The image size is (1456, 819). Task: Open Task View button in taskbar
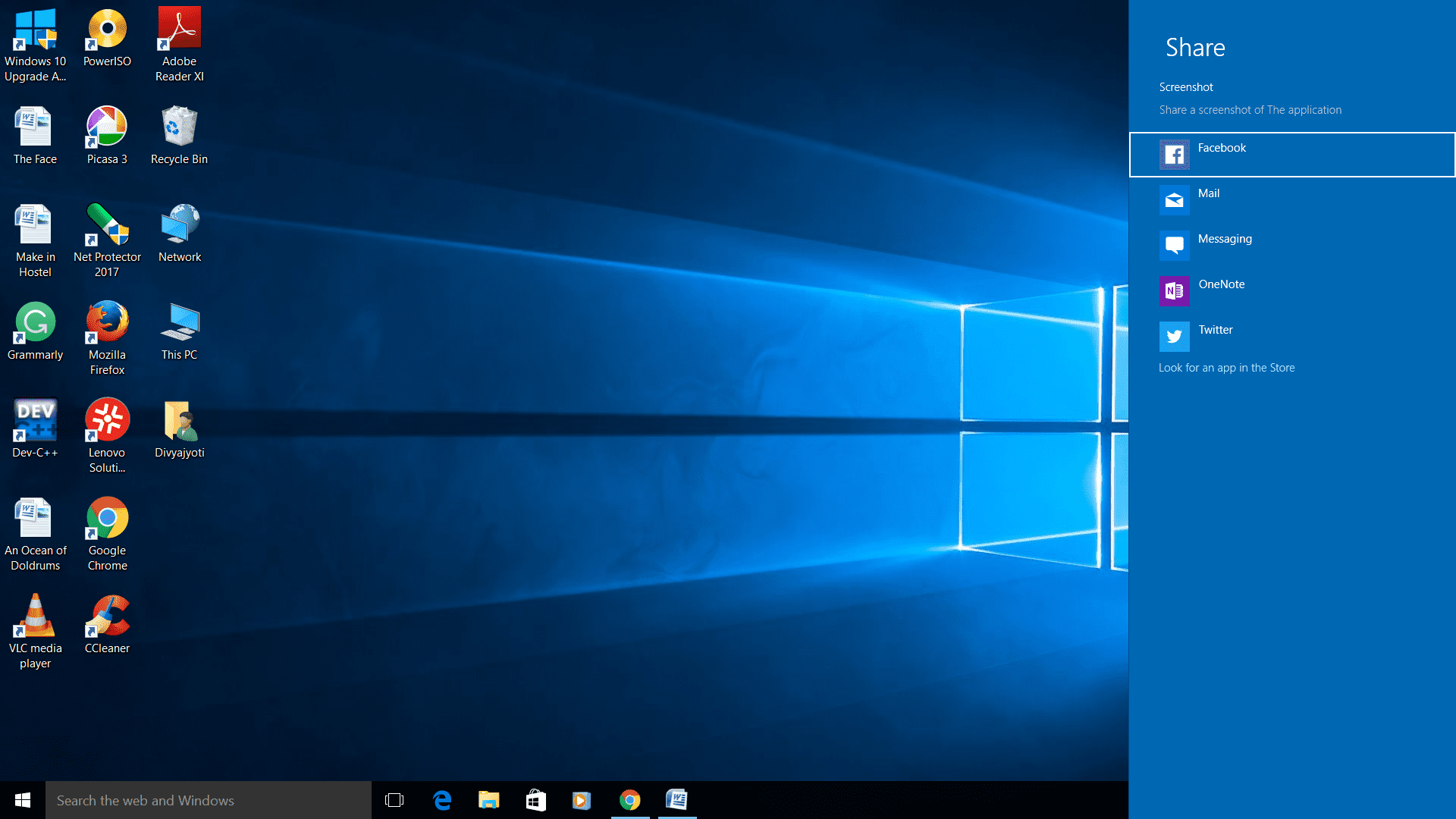tap(393, 800)
